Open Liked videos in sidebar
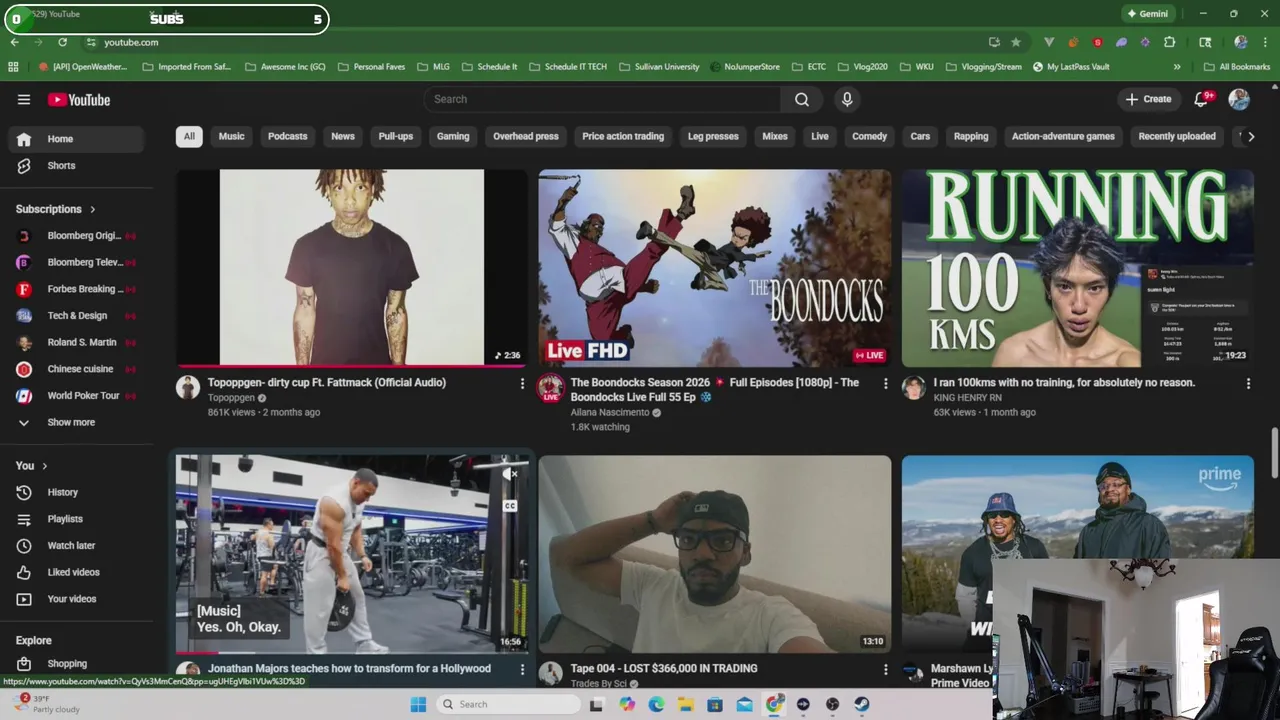 76,572
